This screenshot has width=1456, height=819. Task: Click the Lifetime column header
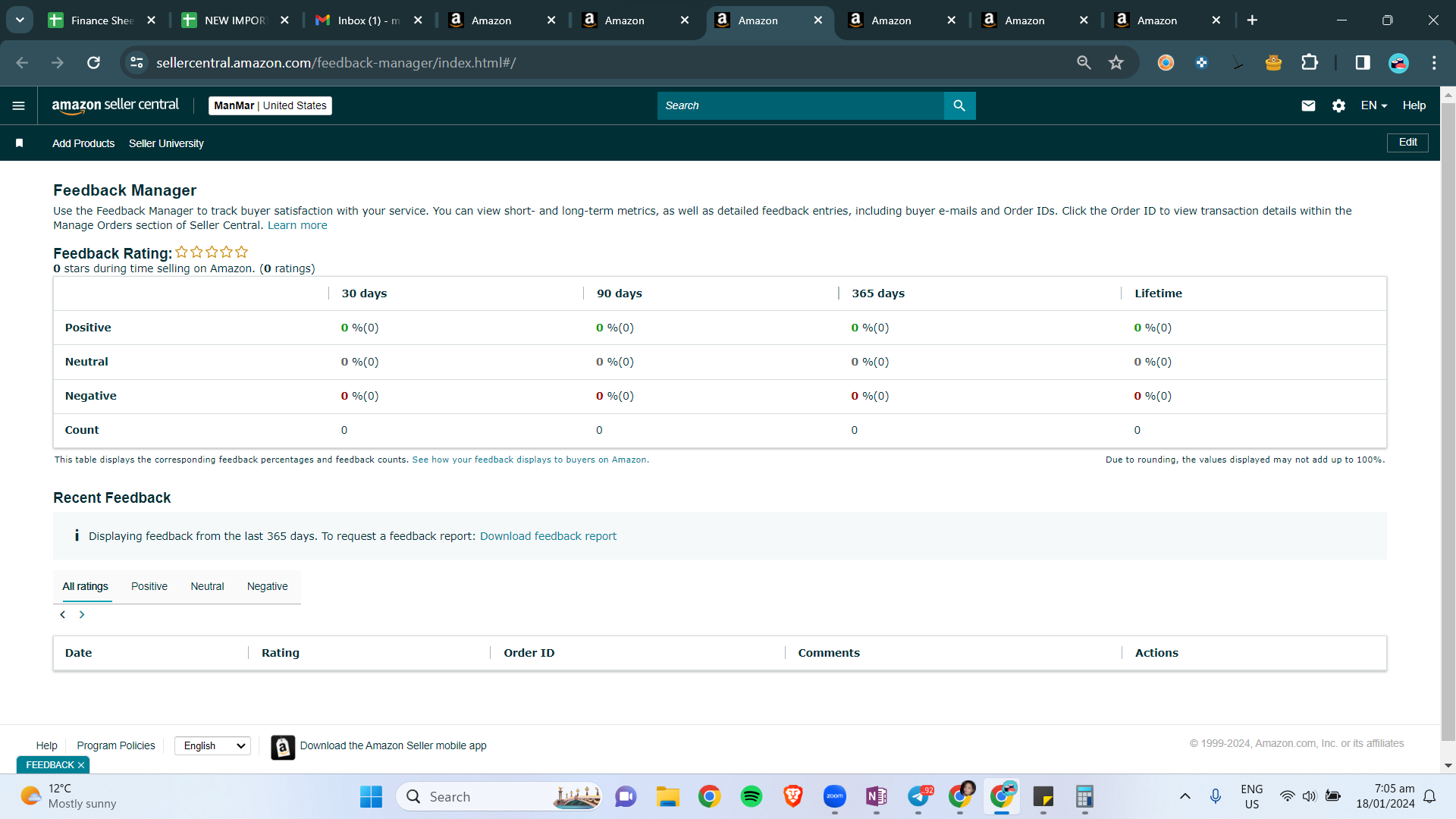click(x=1158, y=293)
